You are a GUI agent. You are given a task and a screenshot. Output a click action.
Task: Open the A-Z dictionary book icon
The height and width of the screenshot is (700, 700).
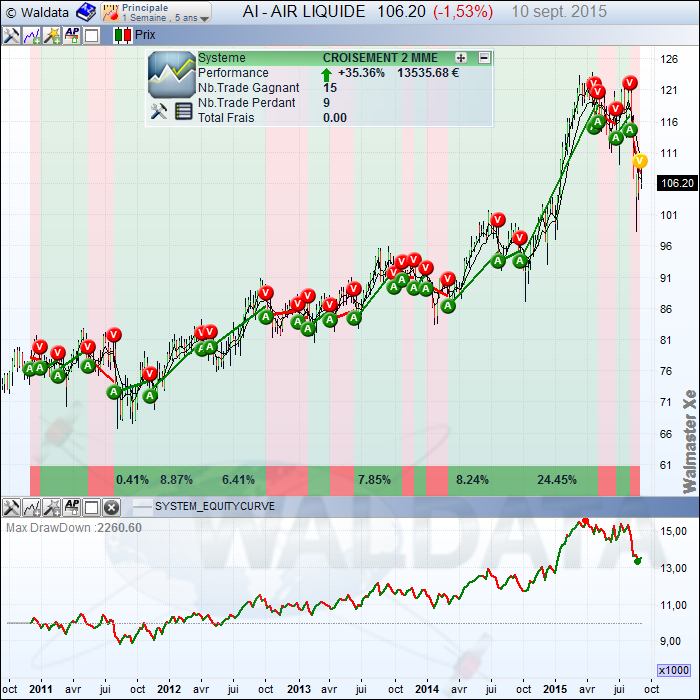[x=86, y=12]
